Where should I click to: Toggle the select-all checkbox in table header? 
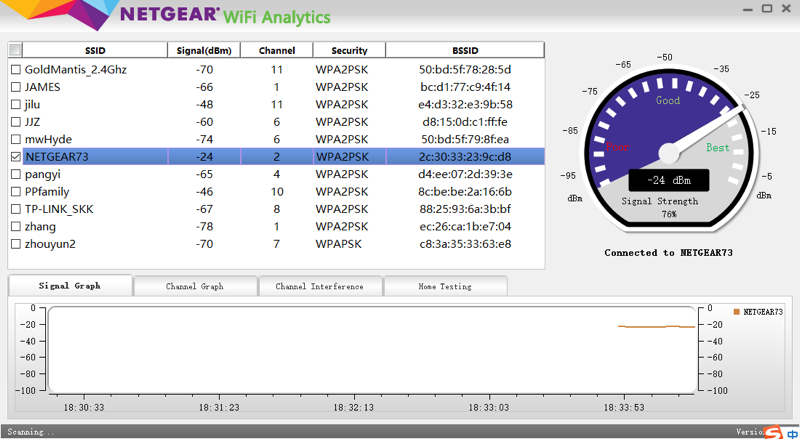point(15,50)
